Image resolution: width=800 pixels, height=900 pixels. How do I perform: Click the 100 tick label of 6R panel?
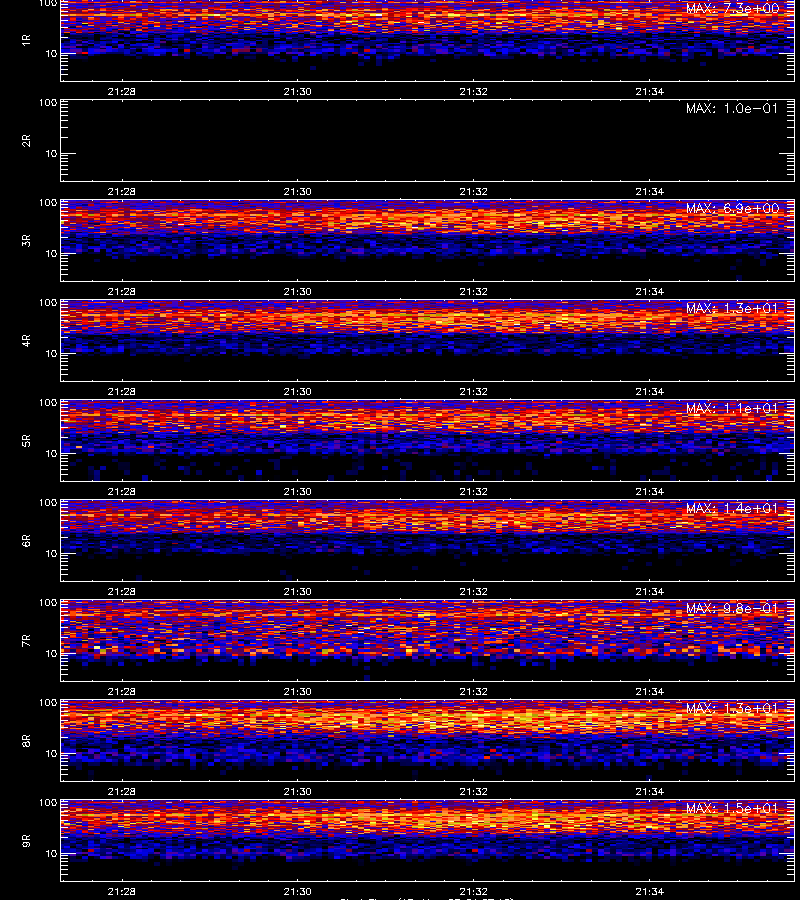click(48, 503)
